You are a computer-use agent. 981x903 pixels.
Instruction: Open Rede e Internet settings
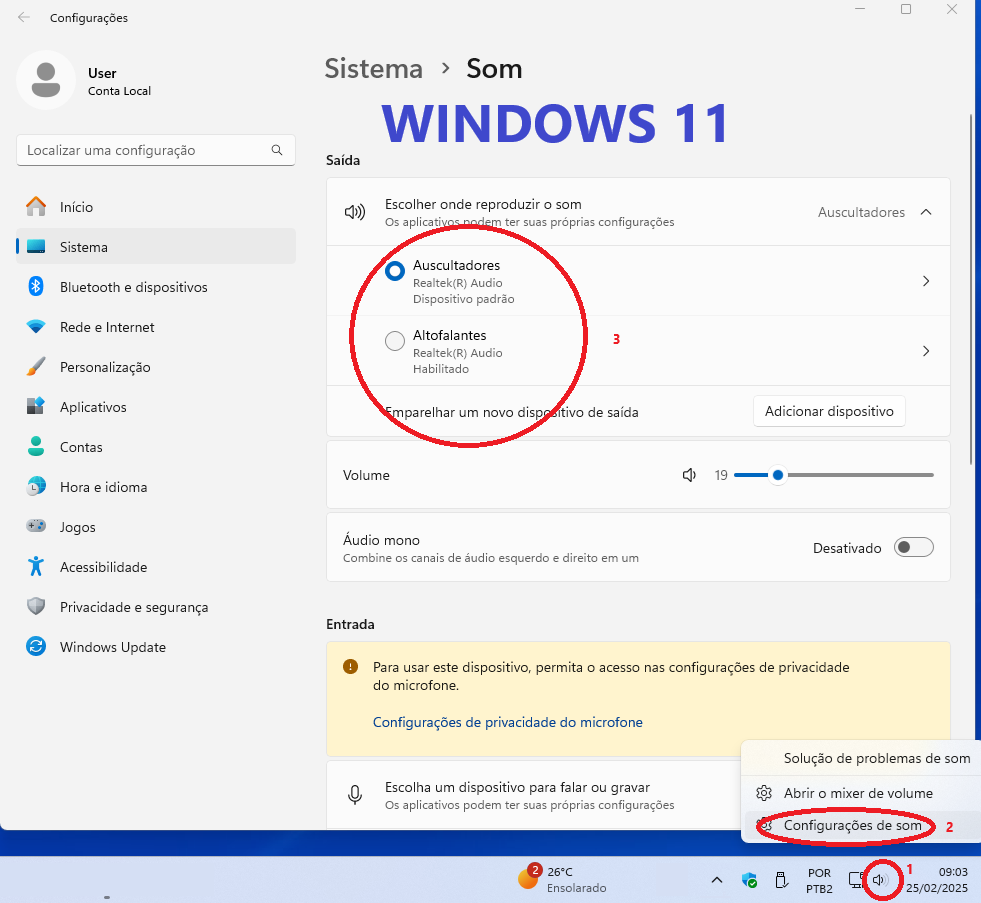(156, 327)
